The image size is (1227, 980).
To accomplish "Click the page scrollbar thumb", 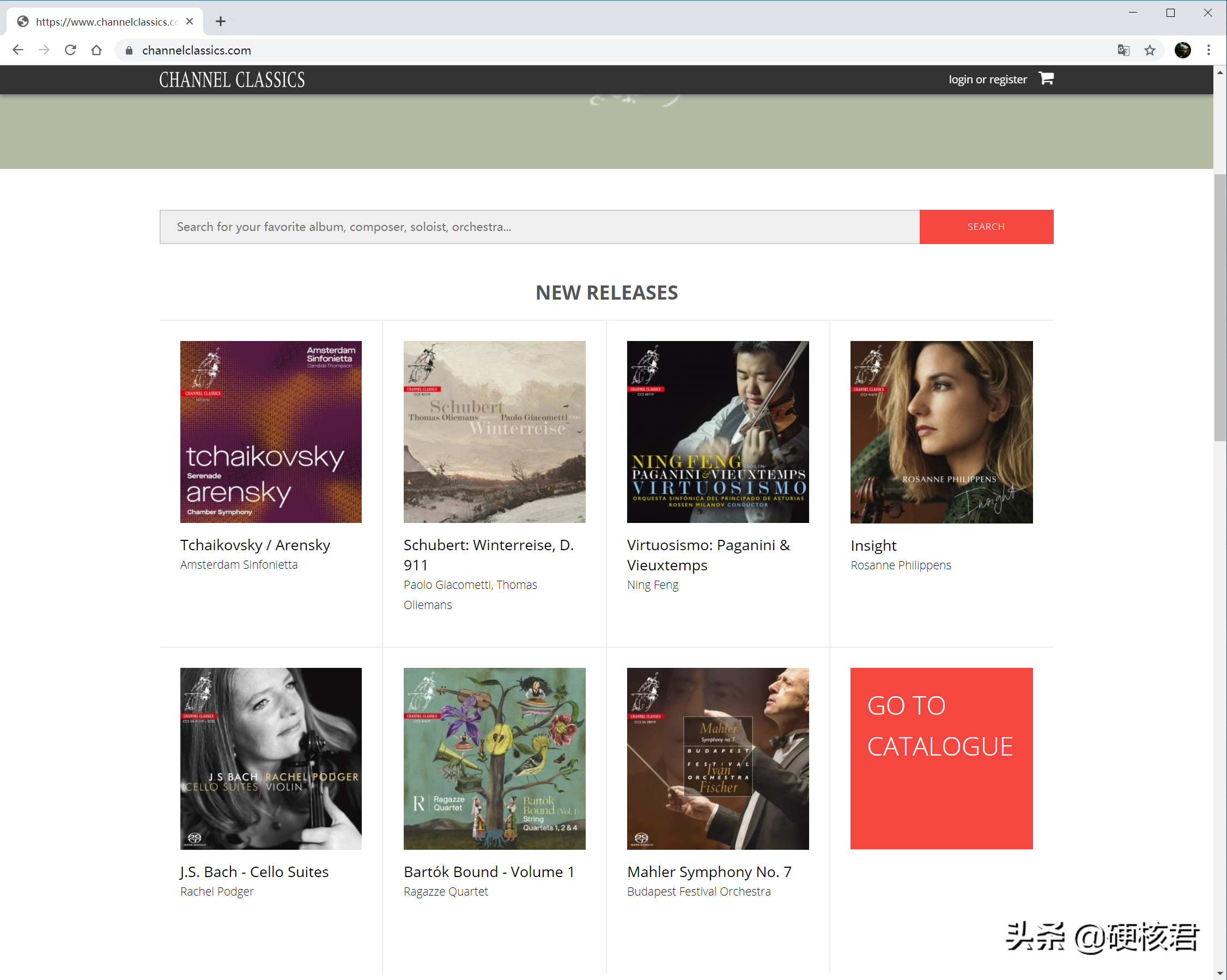I will click(x=1220, y=307).
